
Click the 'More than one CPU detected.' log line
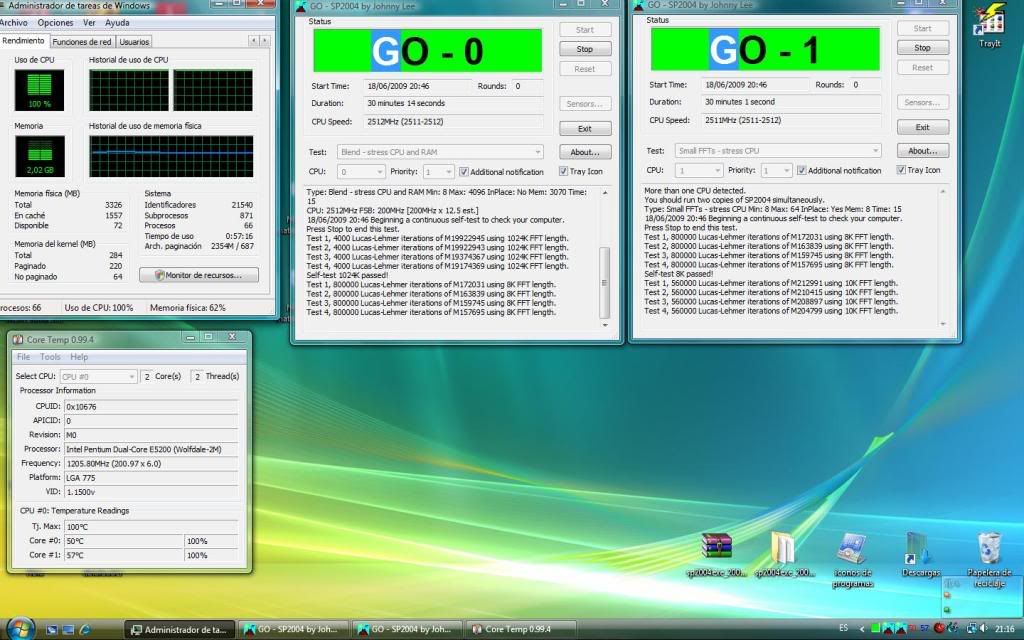click(695, 191)
